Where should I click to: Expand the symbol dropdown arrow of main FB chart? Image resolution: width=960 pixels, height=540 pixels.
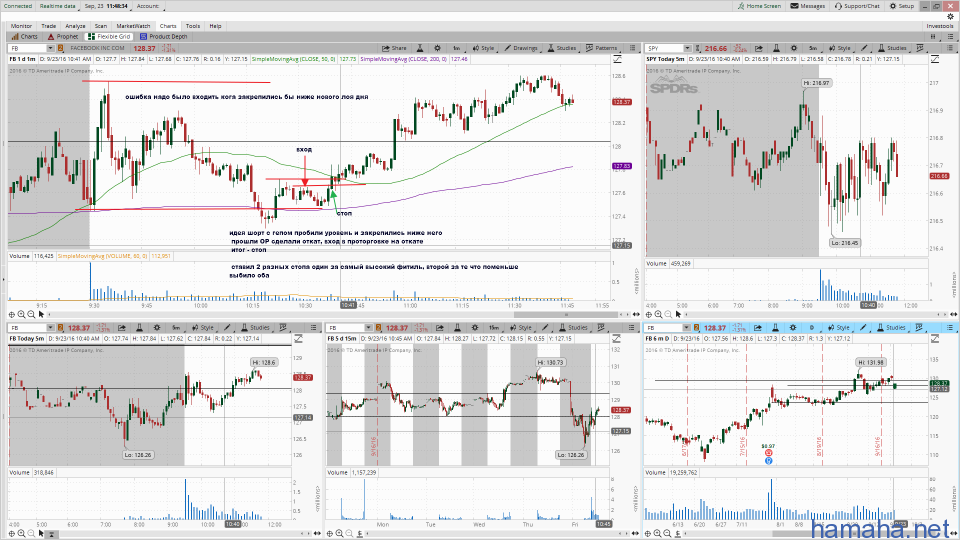[50, 48]
